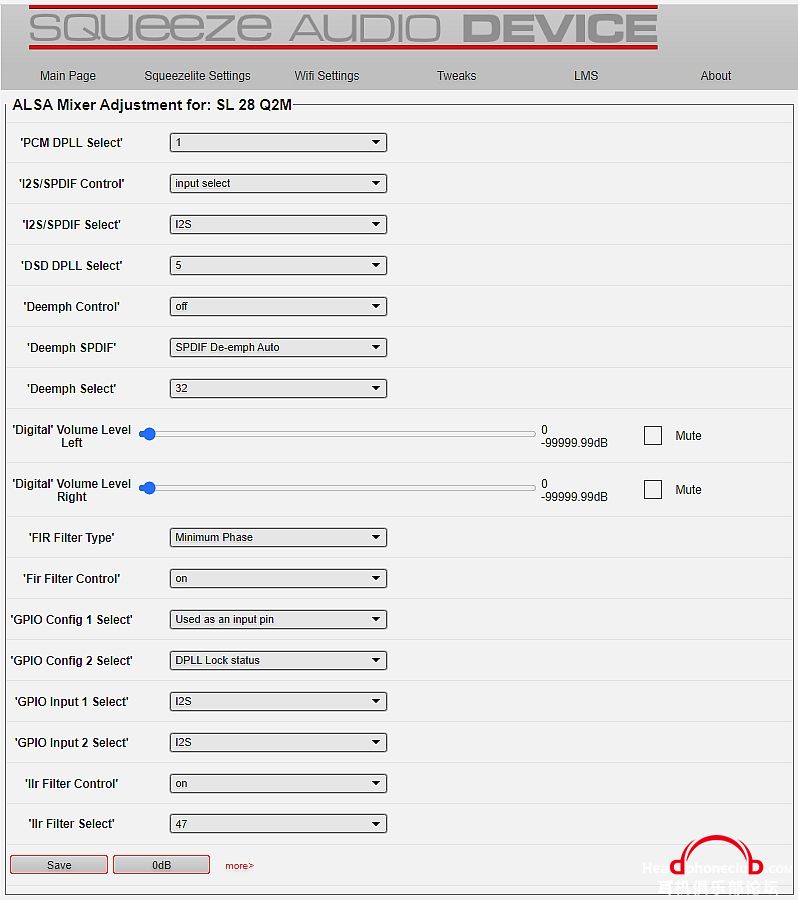Click the Digital Volume Level Right slider

pyautogui.click(x=337, y=488)
